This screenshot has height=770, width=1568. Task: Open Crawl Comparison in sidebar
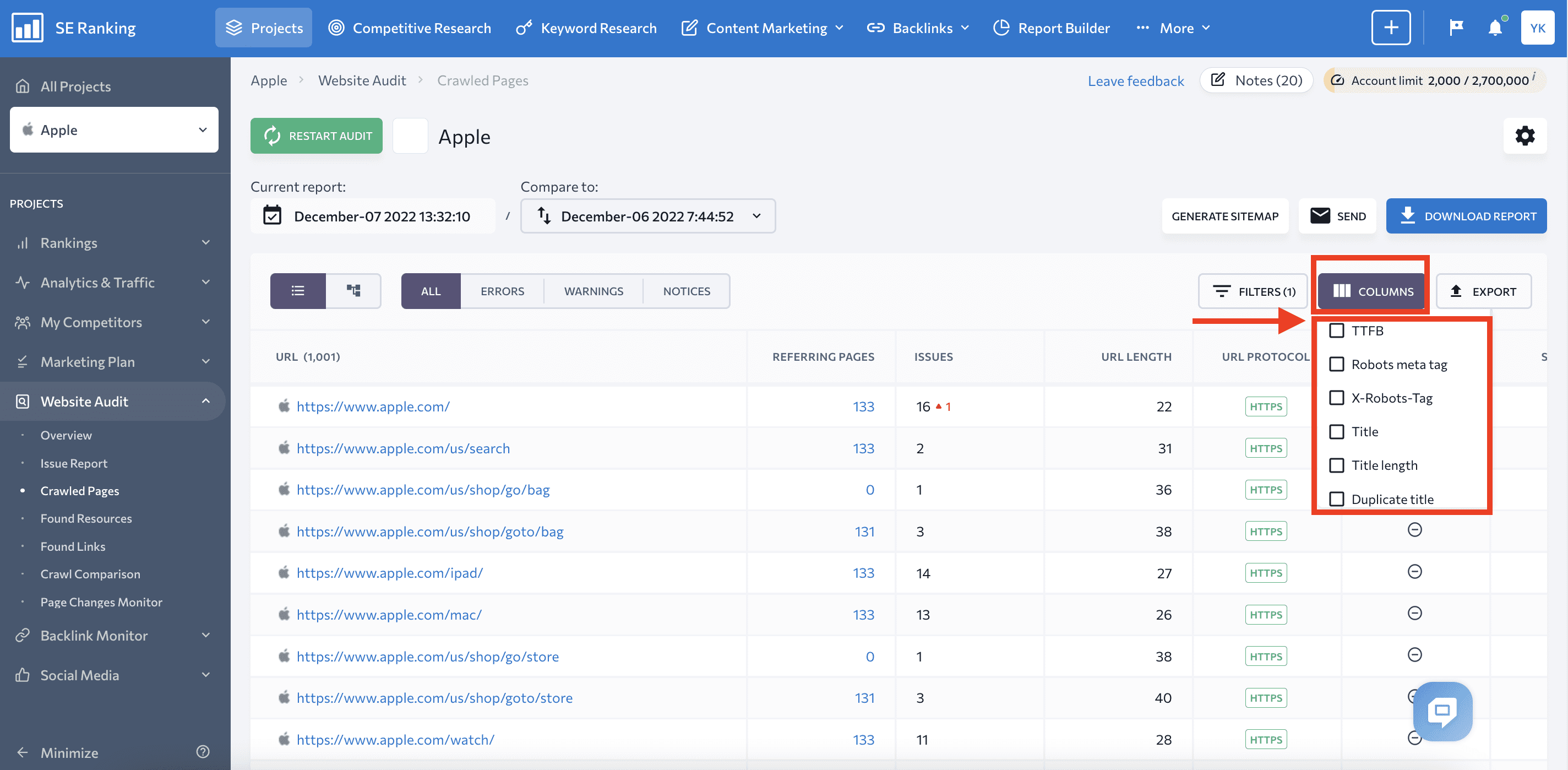pyautogui.click(x=90, y=574)
